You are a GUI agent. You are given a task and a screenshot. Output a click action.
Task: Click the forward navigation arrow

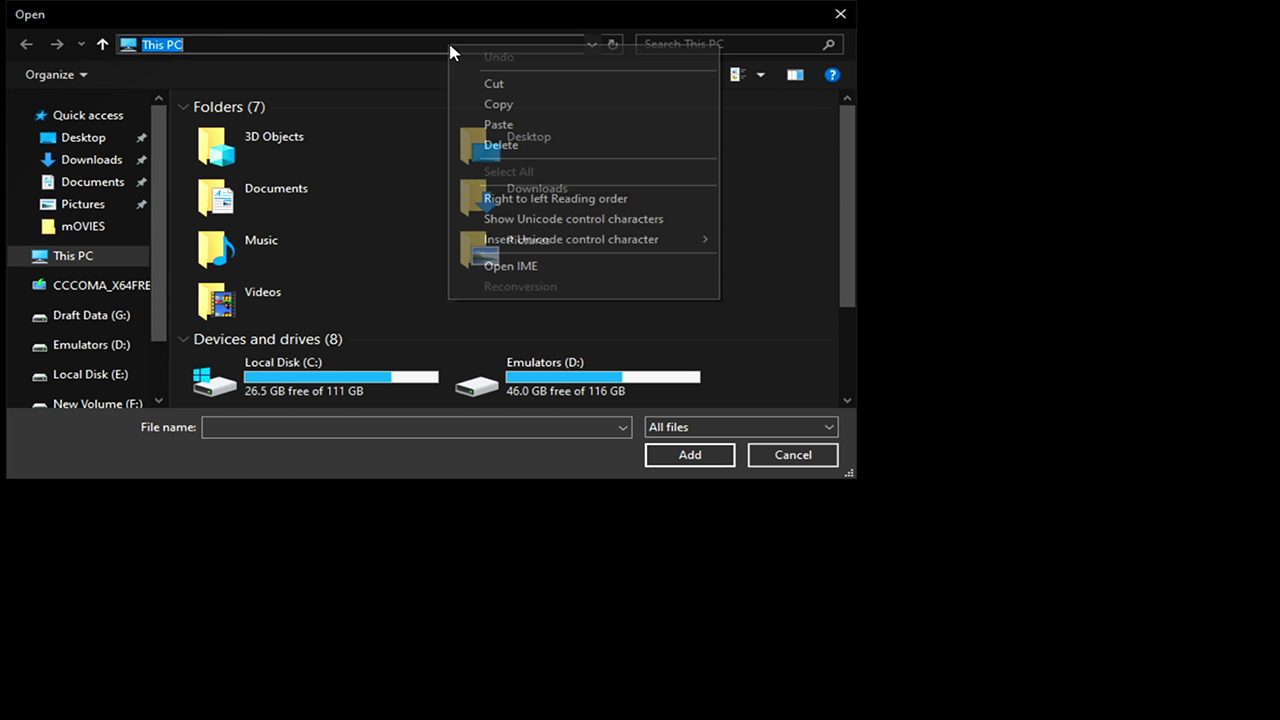click(x=57, y=44)
